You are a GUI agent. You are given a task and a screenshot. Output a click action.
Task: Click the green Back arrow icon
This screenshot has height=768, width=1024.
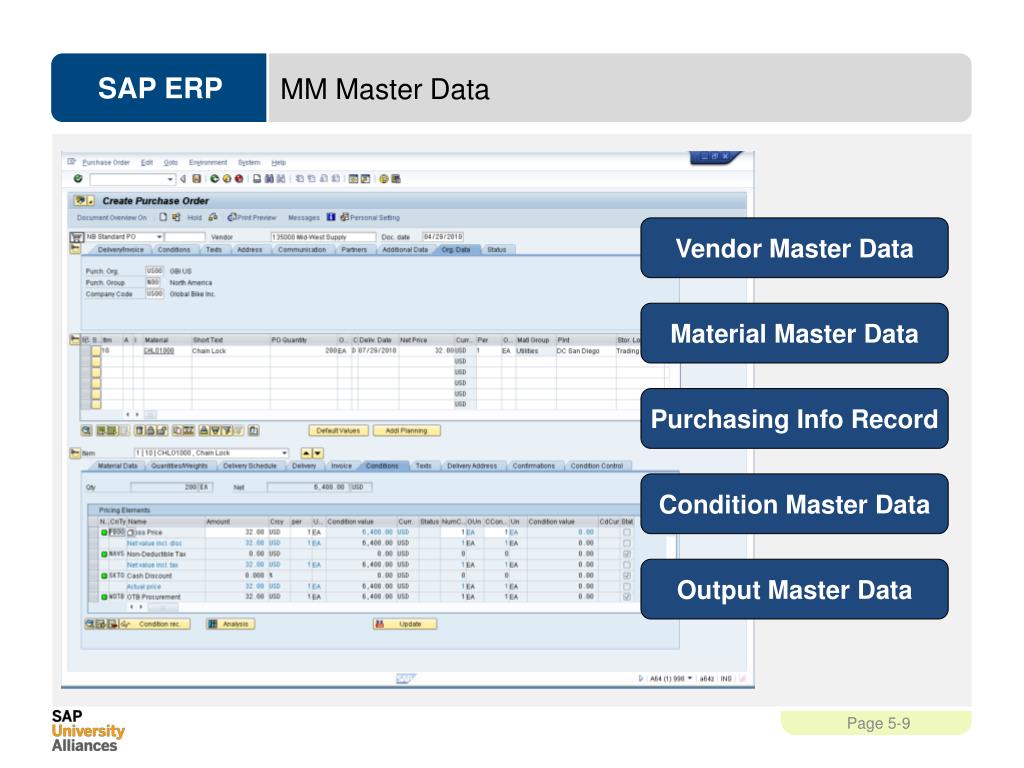click(x=214, y=179)
